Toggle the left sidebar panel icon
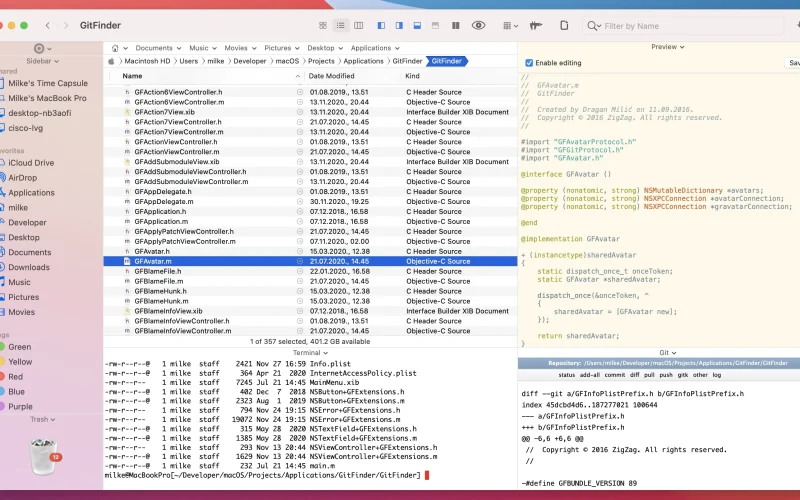The width and height of the screenshot is (800, 500). [x=381, y=26]
